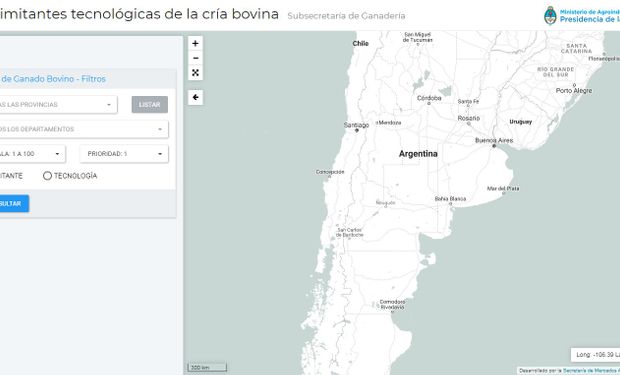Click the Ganado Bovino - Filtros header
The image size is (620, 375).
pyautogui.click(x=53, y=79)
